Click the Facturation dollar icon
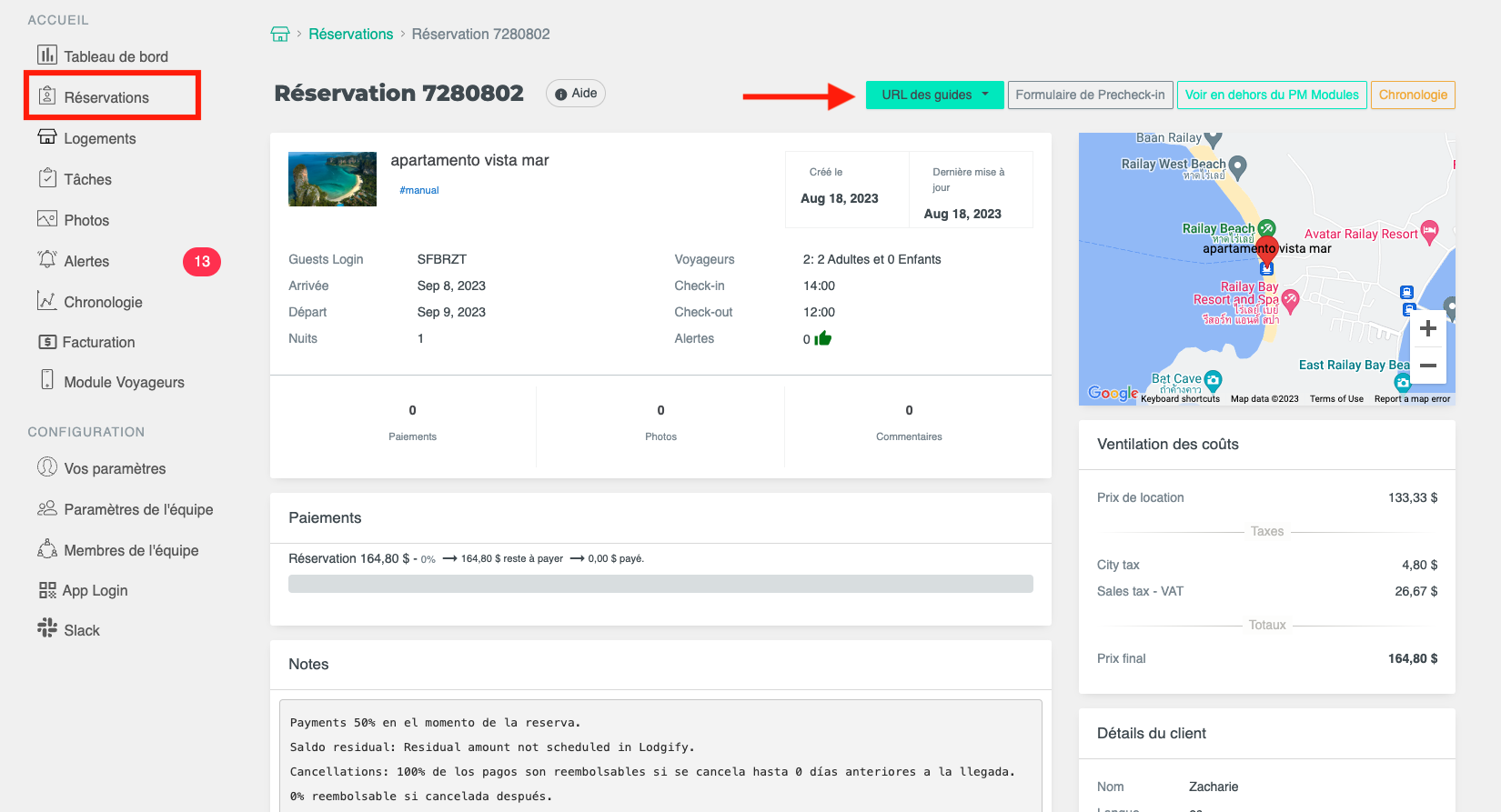This screenshot has width=1501, height=812. pyautogui.click(x=47, y=342)
